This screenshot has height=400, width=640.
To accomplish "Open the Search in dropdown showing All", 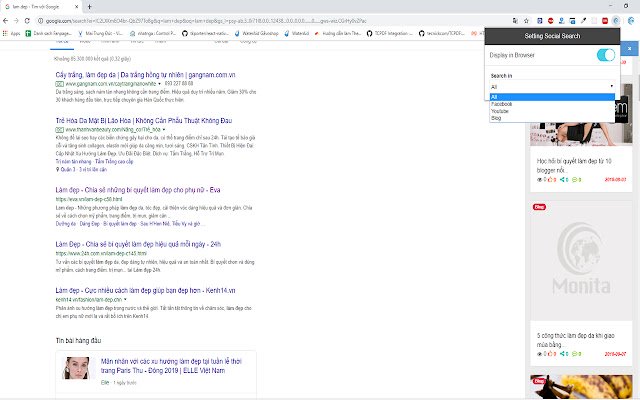I will tap(552, 87).
